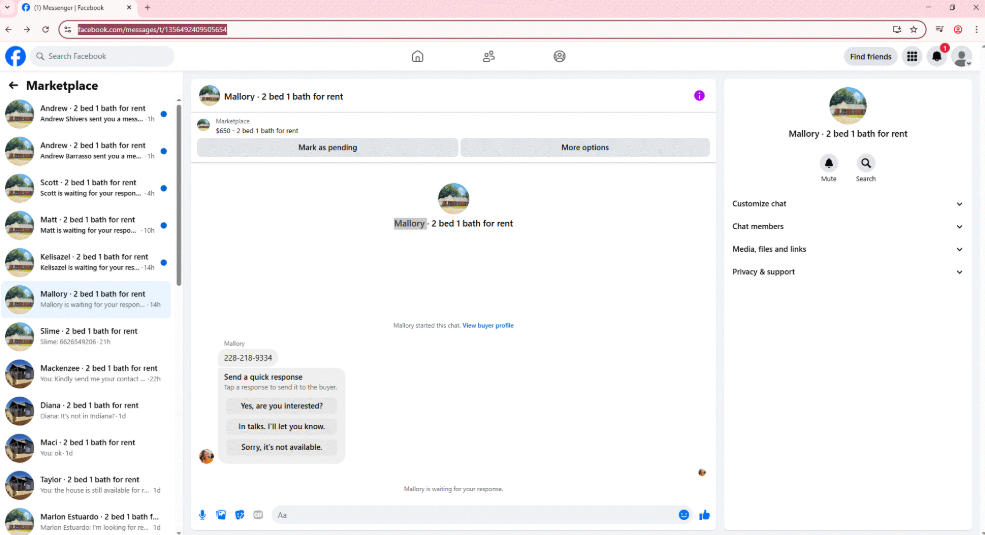Open a new browser tab
The width and height of the screenshot is (985, 535).
point(147,8)
